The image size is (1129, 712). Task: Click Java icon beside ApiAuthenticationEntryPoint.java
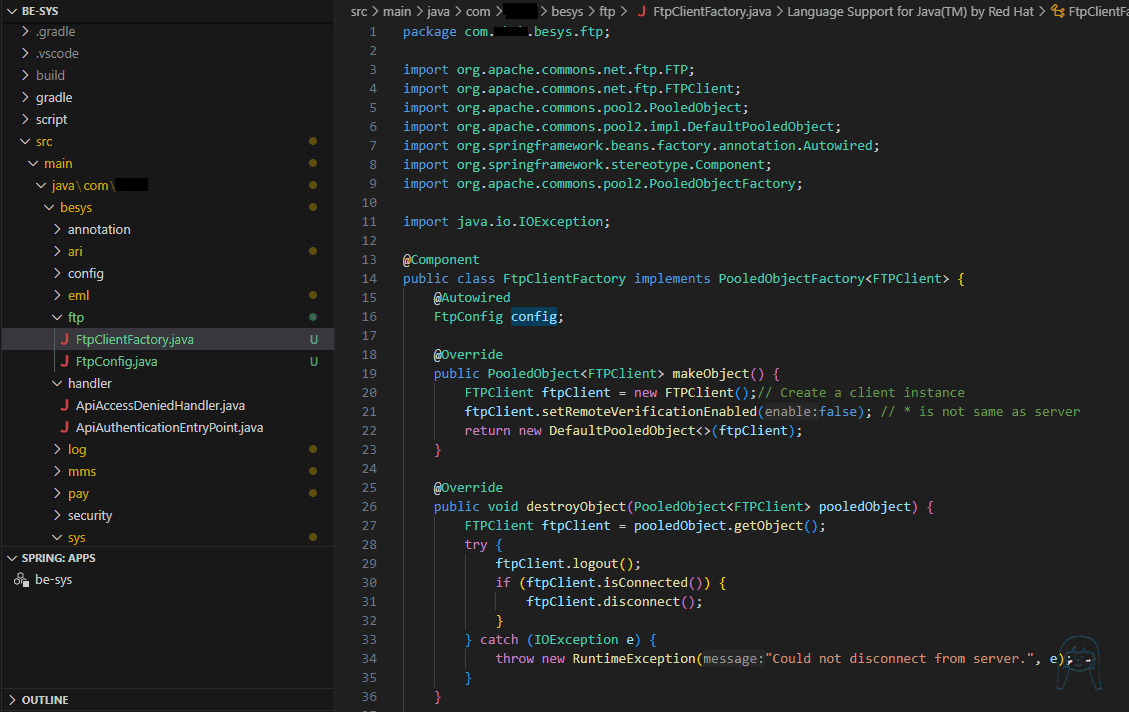[x=65, y=428]
